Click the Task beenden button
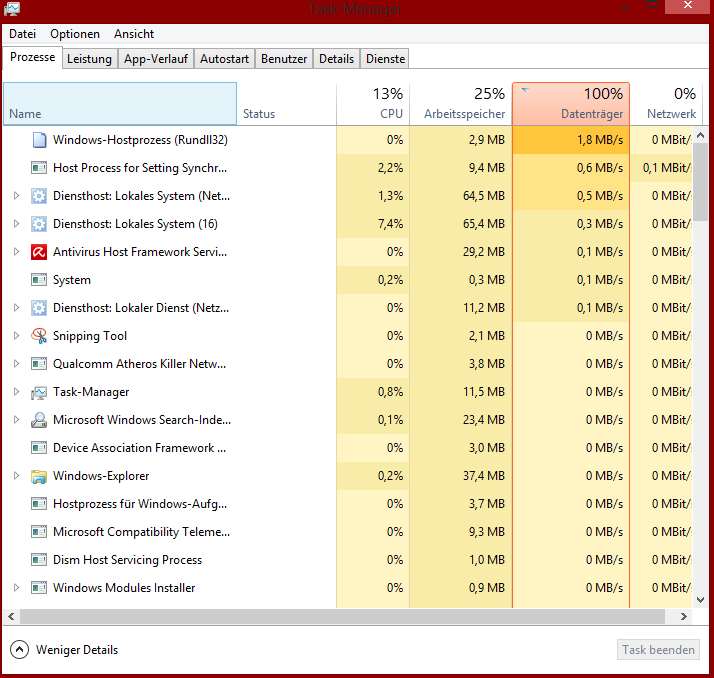Image resolution: width=714 pixels, height=678 pixels. (x=658, y=650)
